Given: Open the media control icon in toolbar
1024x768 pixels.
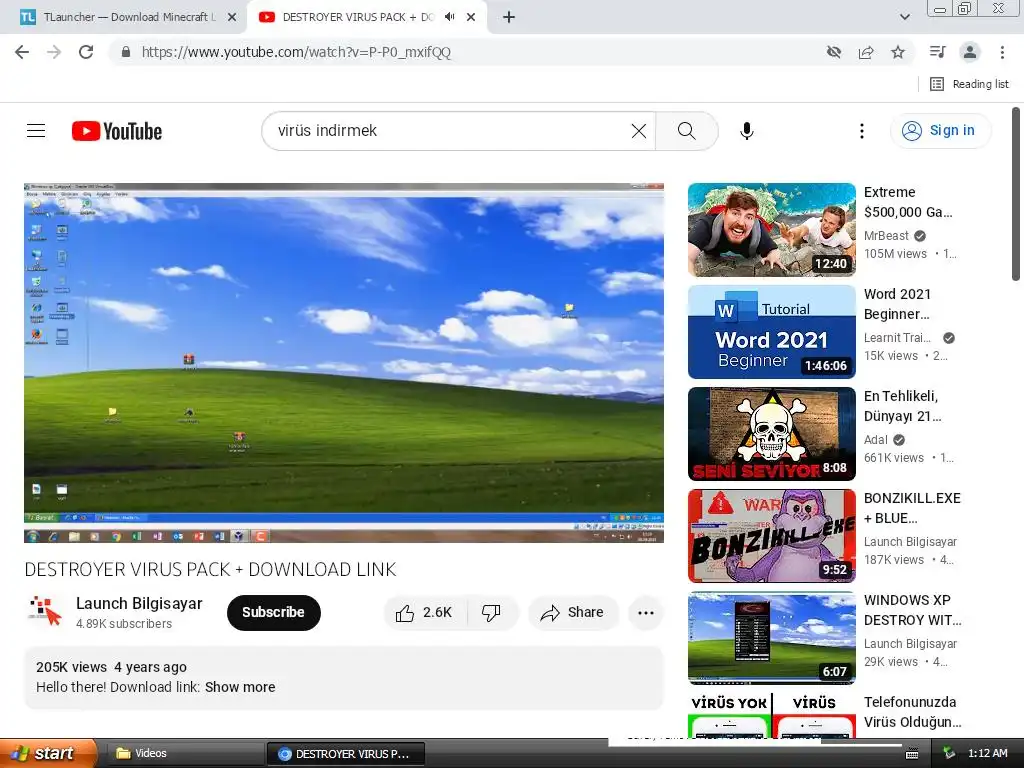Looking at the screenshot, I should 938,52.
